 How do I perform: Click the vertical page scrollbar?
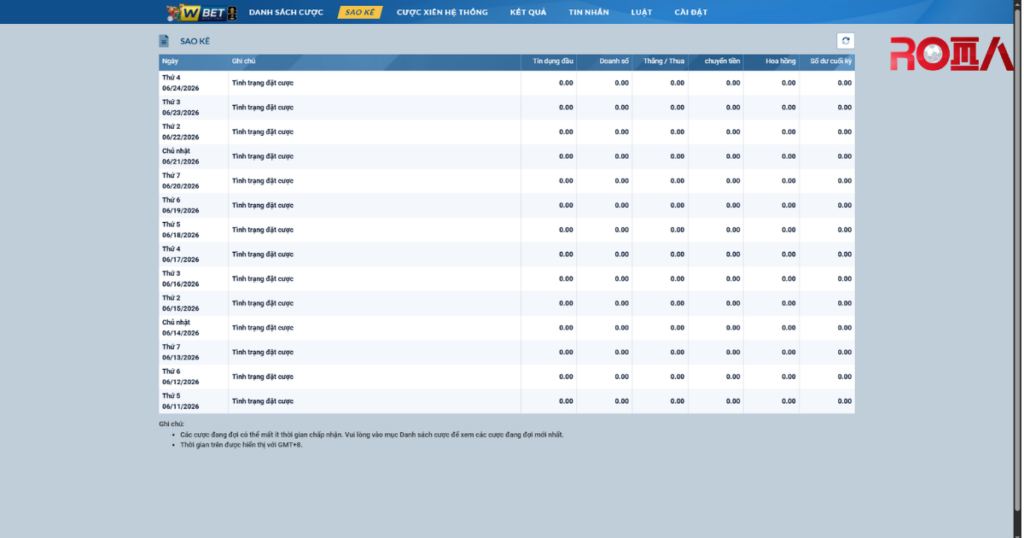click(x=1017, y=258)
